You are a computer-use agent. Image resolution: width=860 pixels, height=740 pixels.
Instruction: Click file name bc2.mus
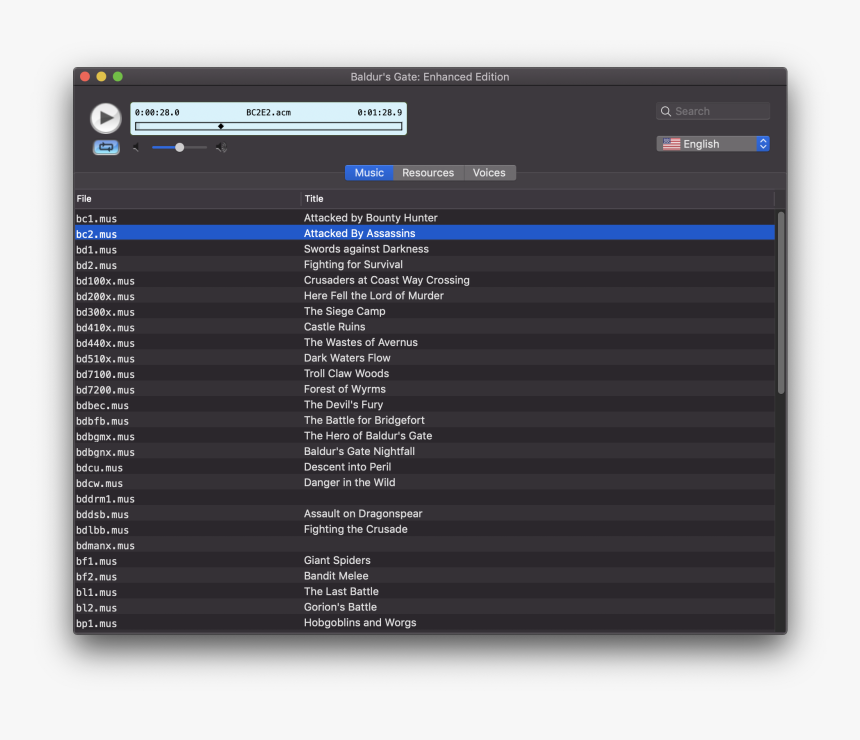click(97, 234)
